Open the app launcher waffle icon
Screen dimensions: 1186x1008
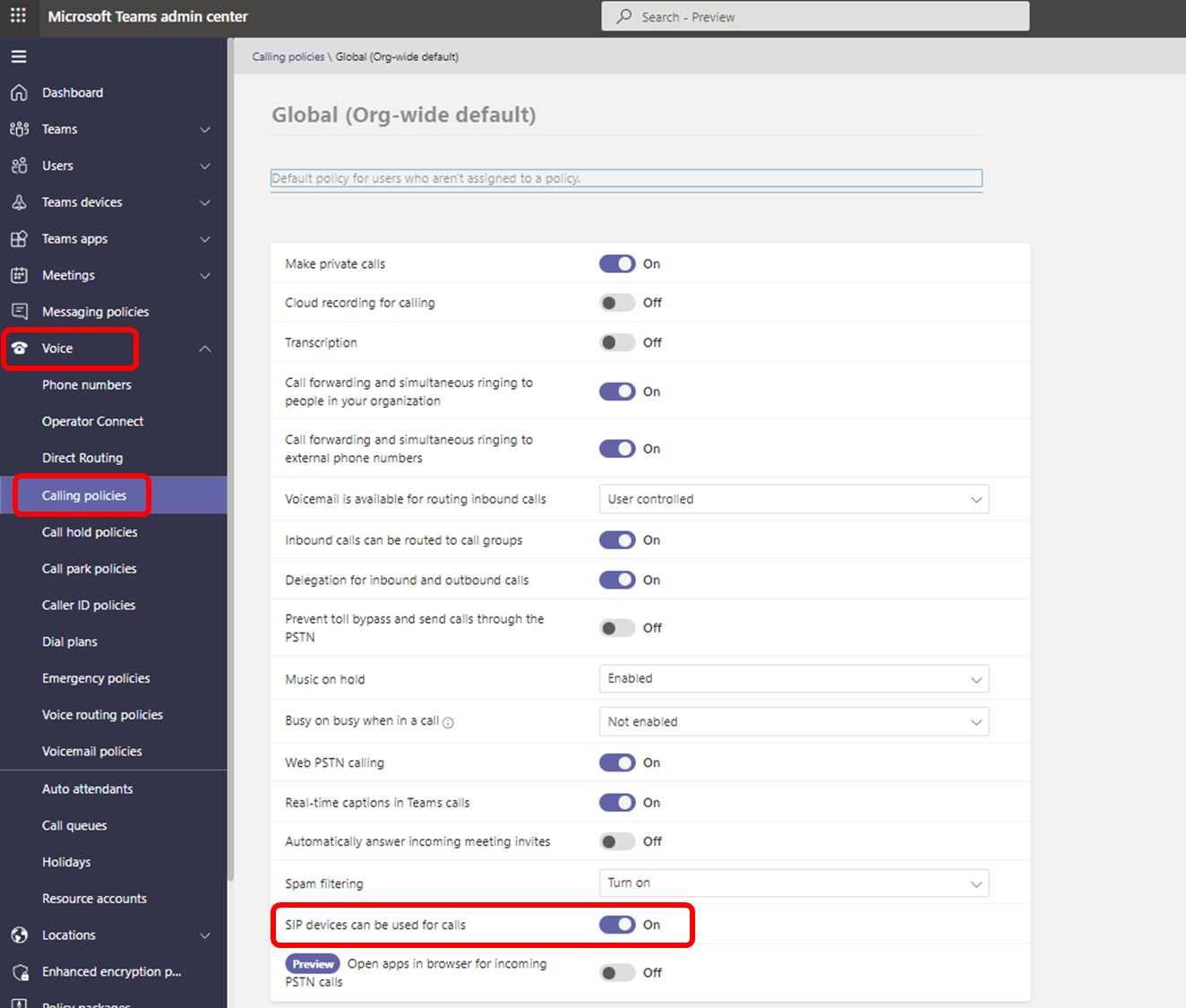point(18,16)
